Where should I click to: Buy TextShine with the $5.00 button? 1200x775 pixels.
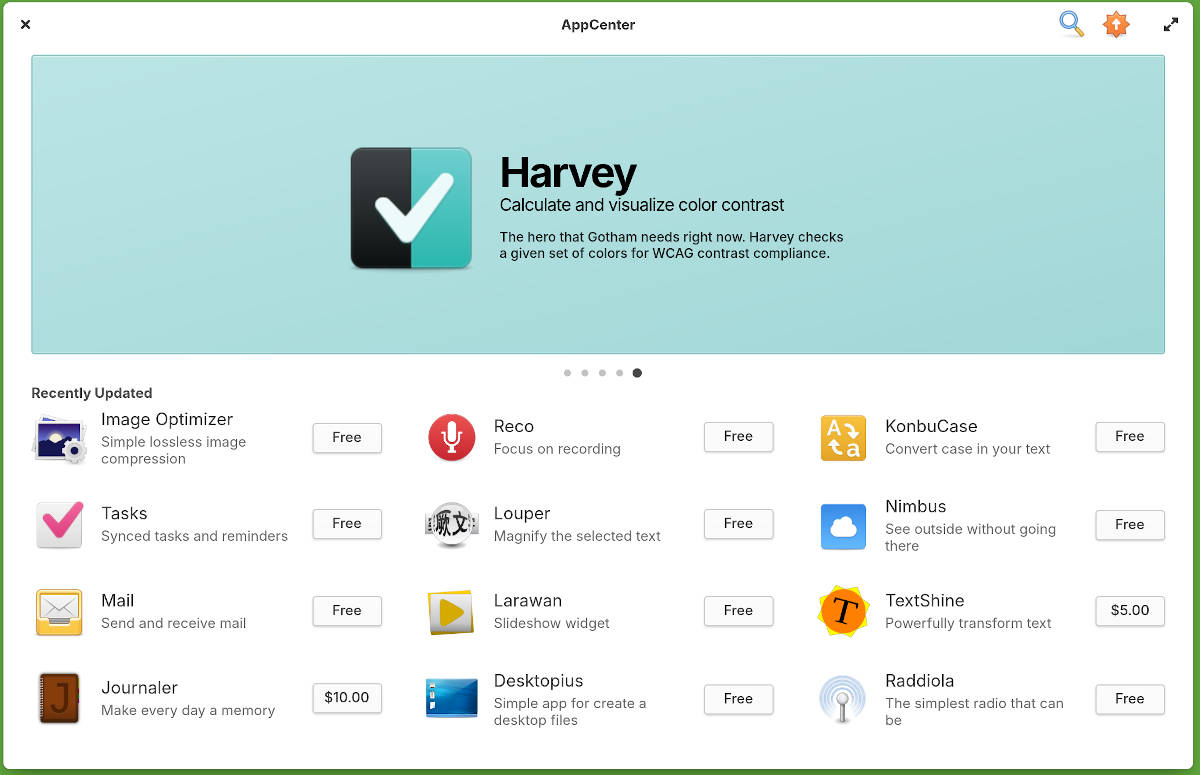point(1130,610)
